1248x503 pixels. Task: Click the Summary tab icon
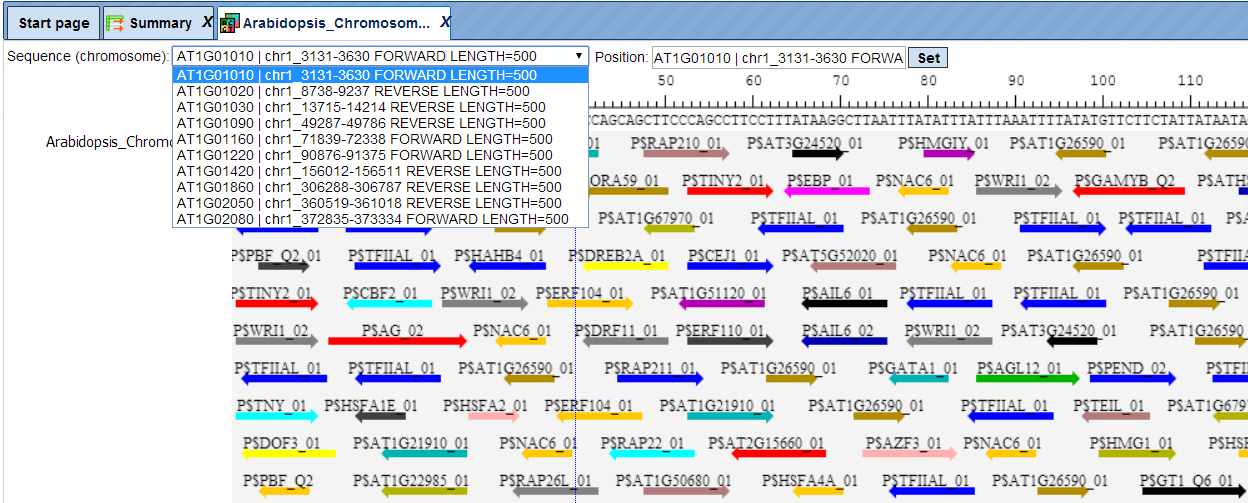115,23
